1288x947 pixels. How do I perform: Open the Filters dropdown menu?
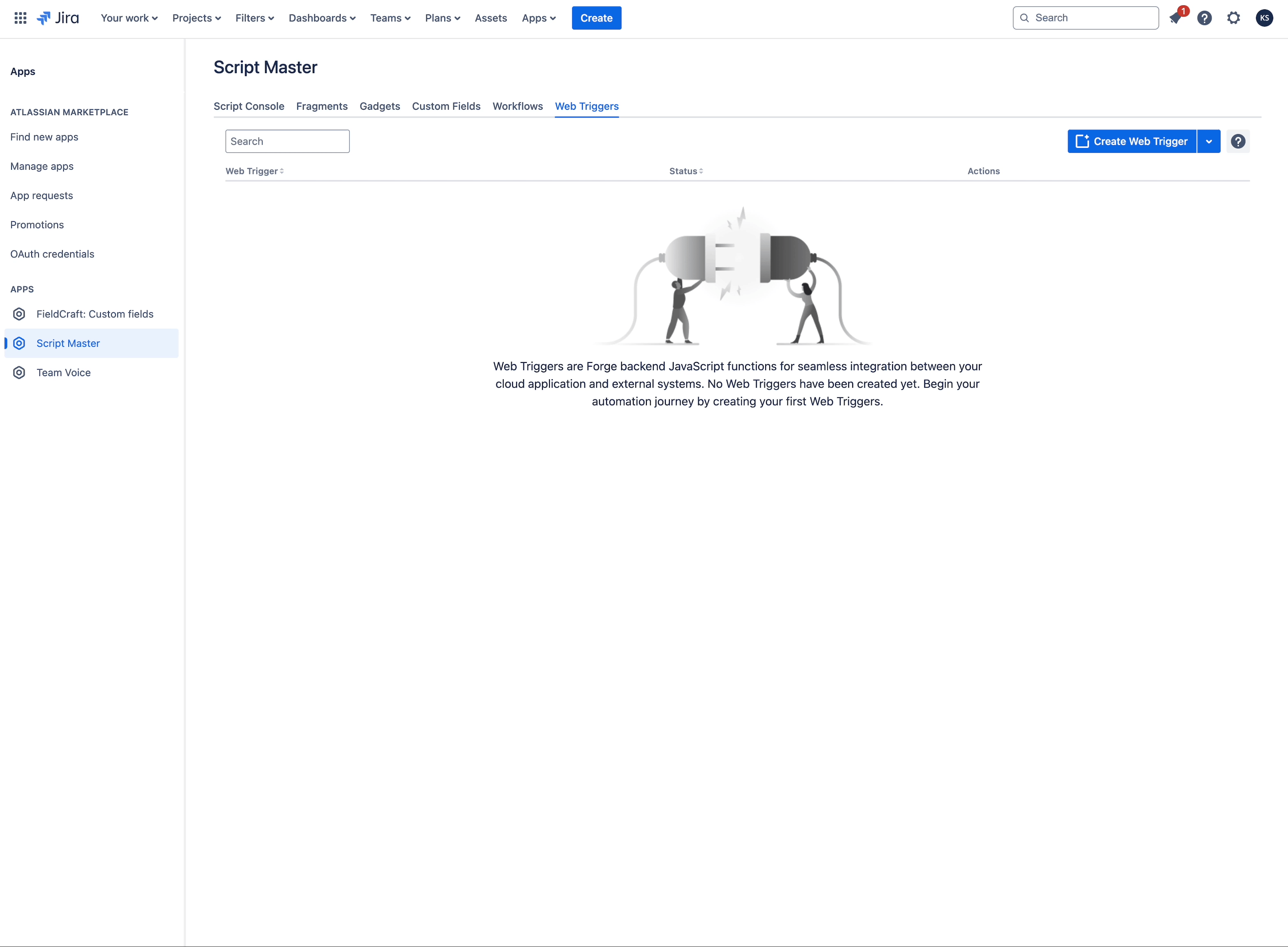pyautogui.click(x=254, y=18)
